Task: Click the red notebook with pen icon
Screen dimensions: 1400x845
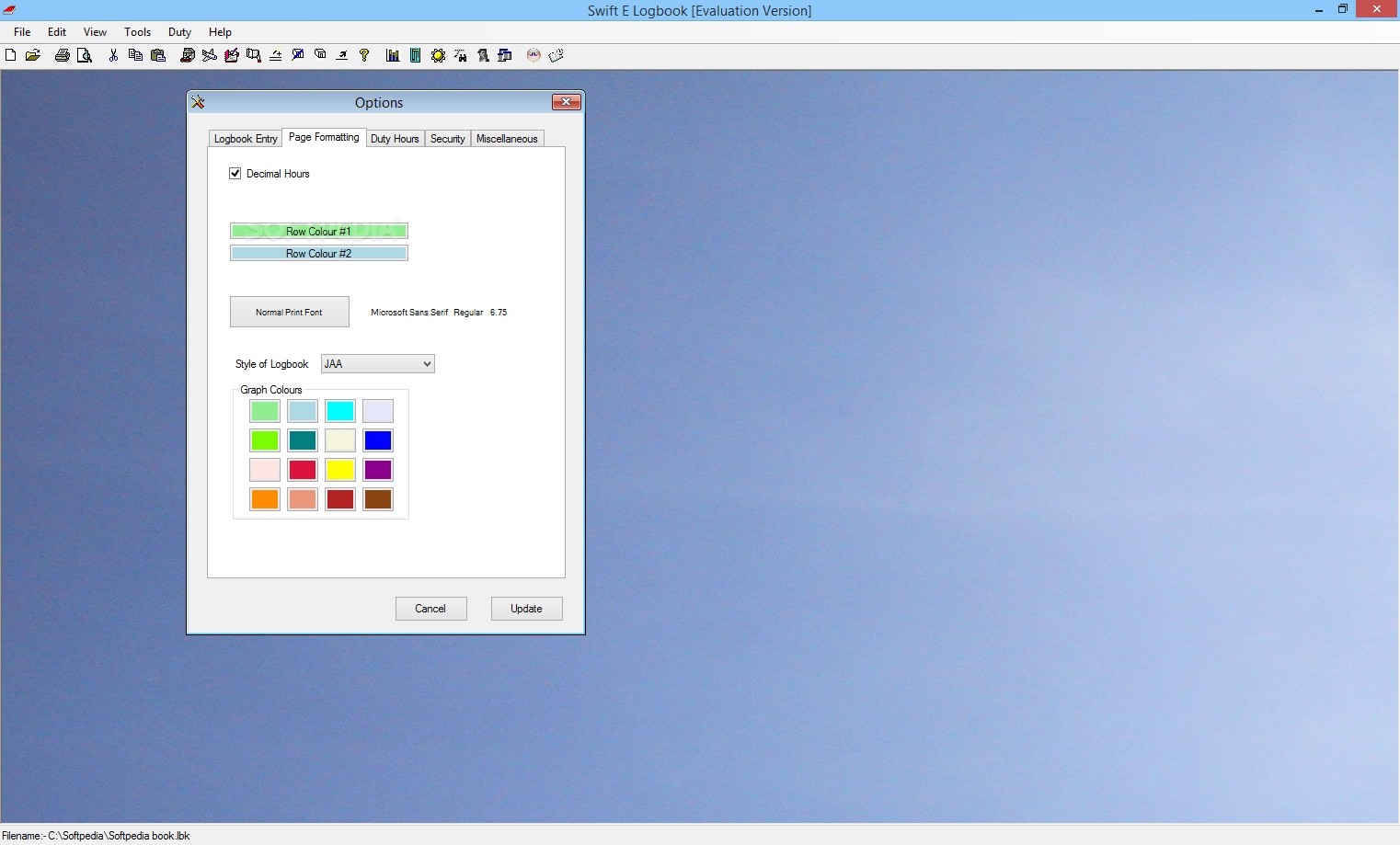Action: (232, 55)
